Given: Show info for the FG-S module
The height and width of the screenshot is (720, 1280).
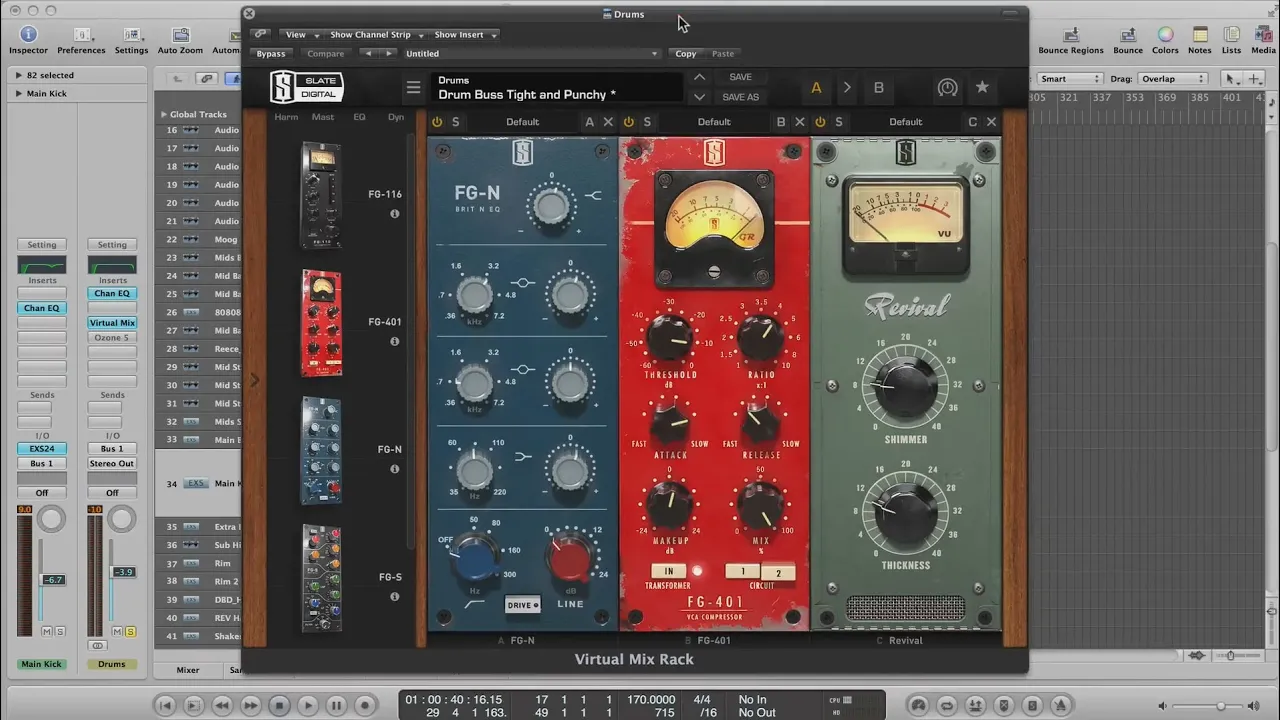Looking at the screenshot, I should click(x=394, y=597).
